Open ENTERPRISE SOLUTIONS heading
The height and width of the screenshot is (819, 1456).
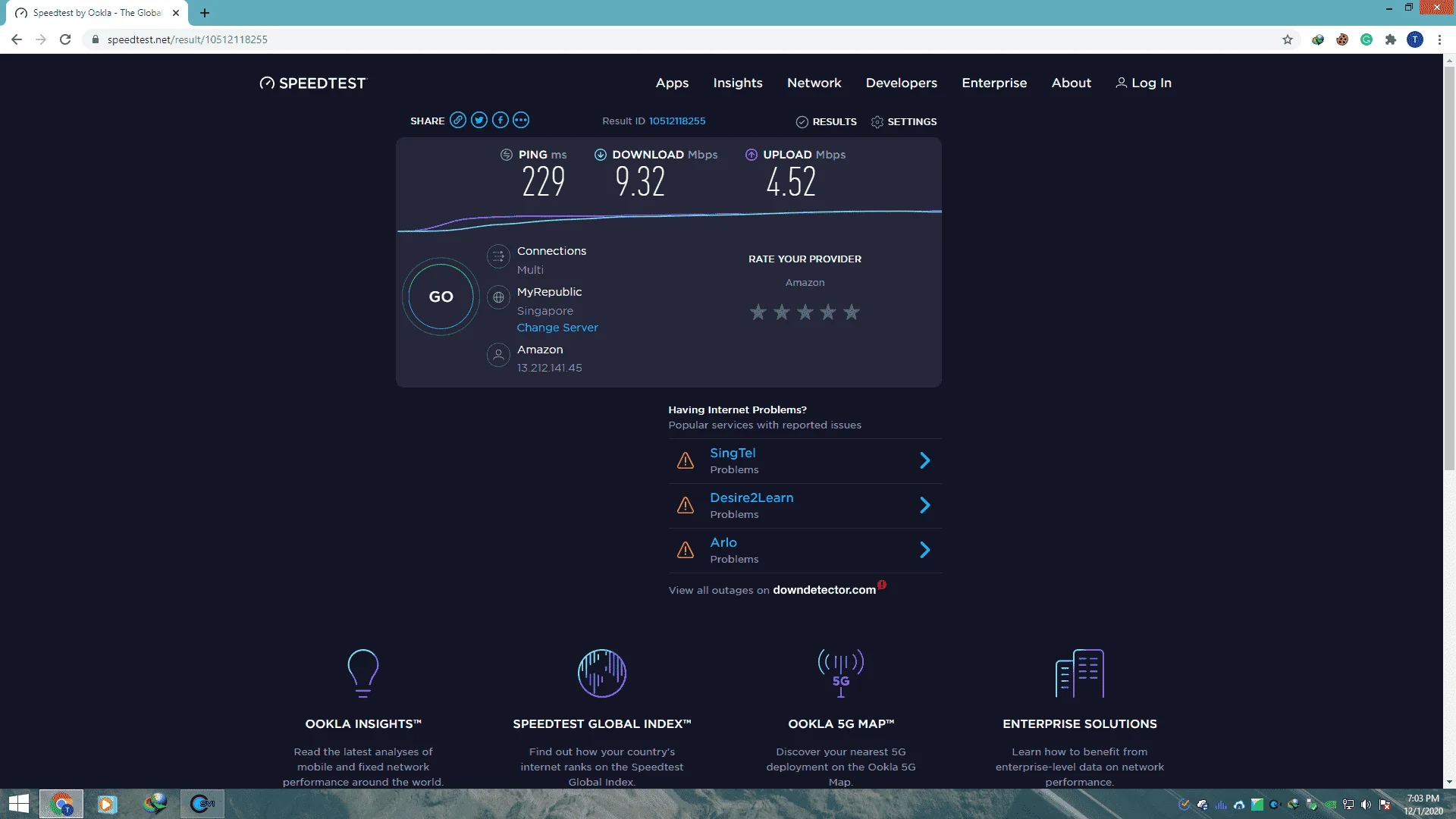pos(1080,724)
